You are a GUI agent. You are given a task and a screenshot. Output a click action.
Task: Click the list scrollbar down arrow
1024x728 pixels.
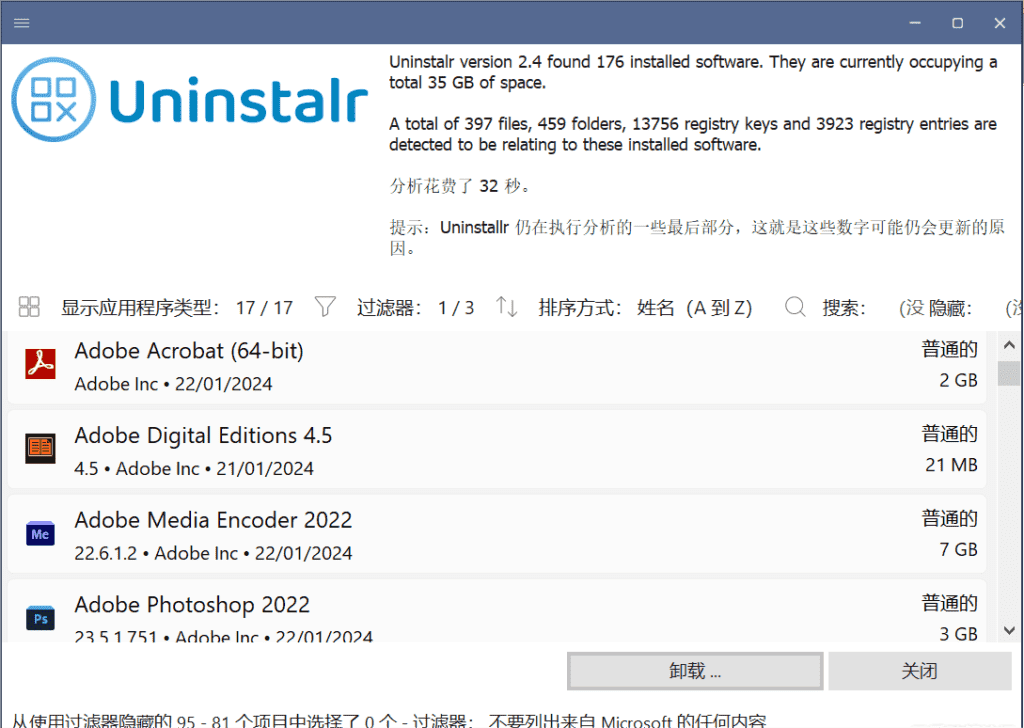point(1008,630)
